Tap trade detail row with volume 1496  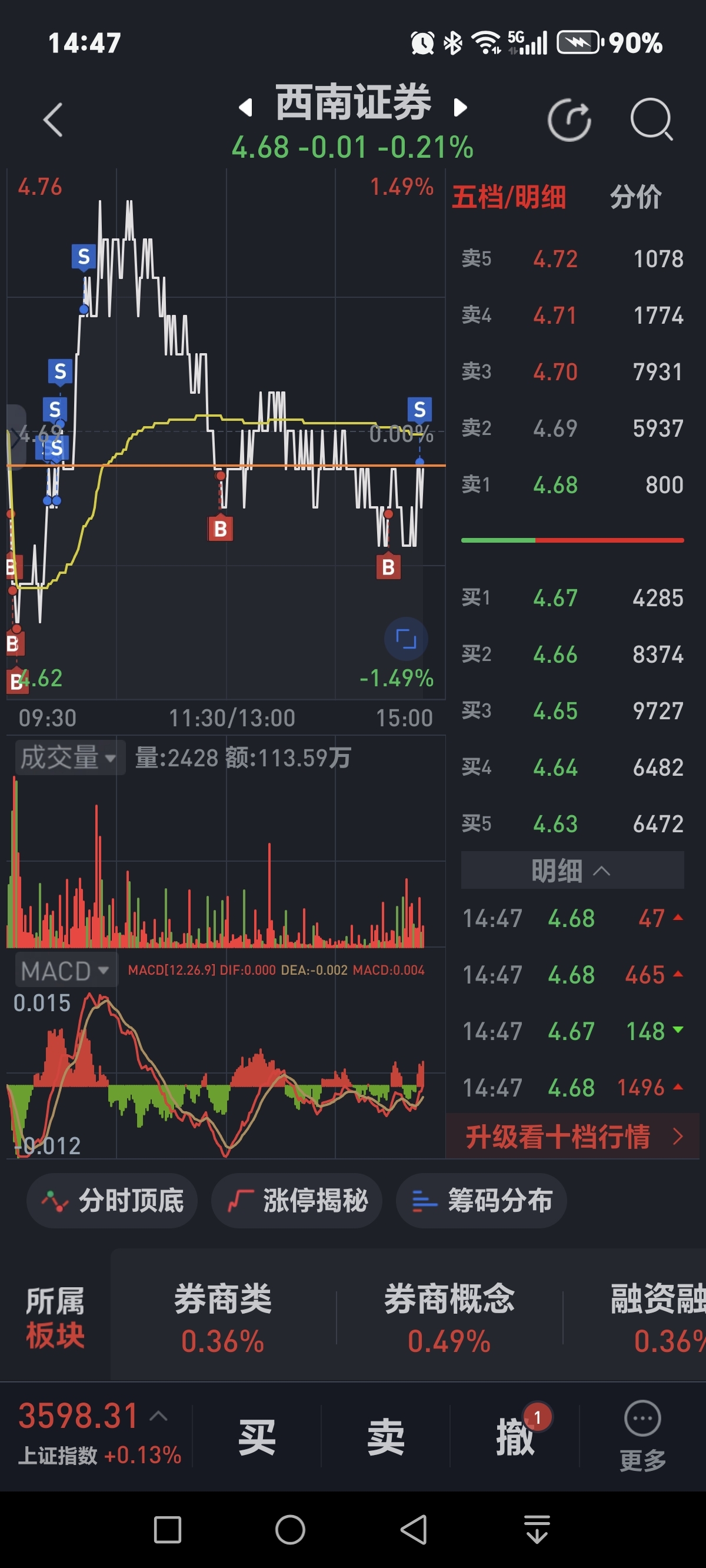pyautogui.click(x=572, y=1088)
